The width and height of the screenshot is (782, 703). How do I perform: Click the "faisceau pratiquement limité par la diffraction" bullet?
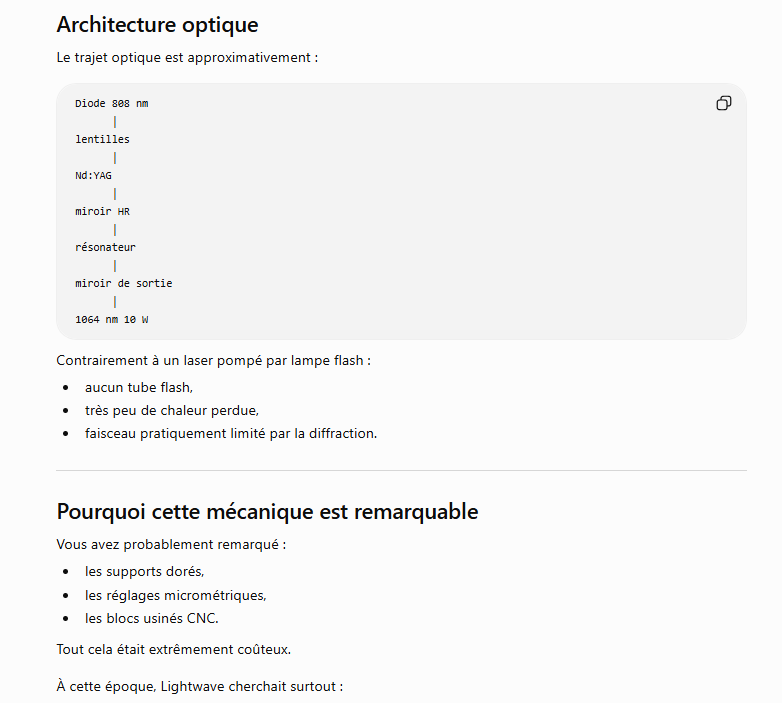[x=231, y=433]
